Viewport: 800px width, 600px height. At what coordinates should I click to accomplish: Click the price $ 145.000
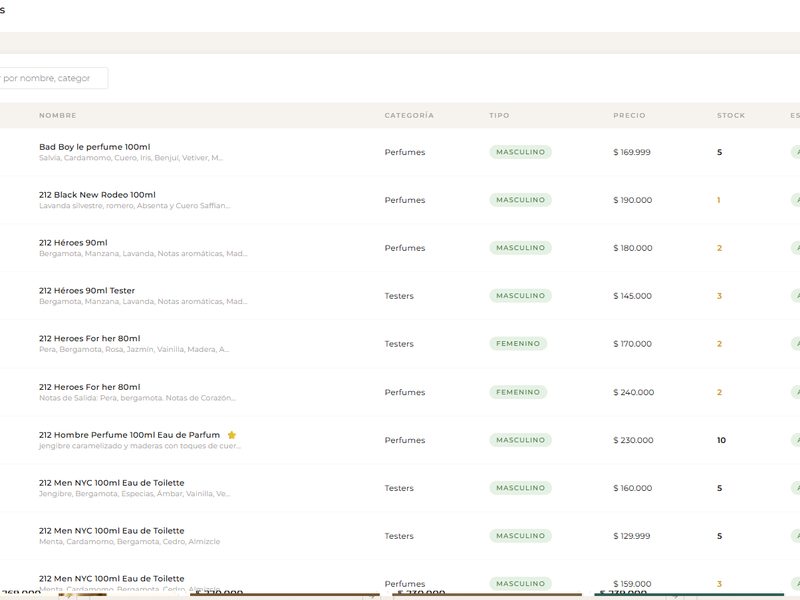click(632, 296)
